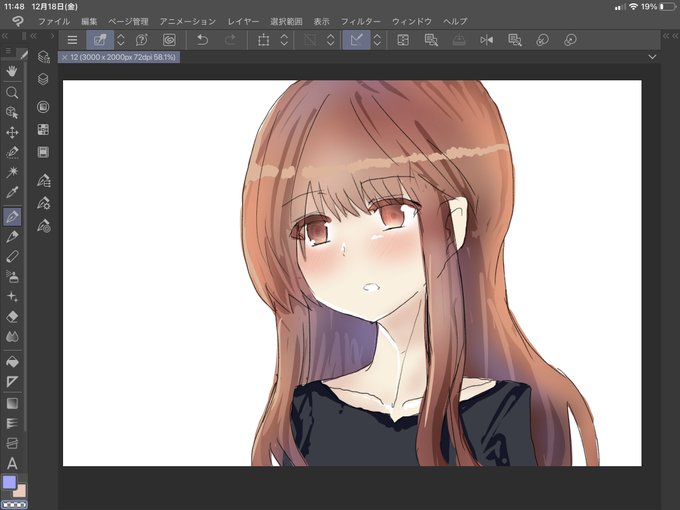Open the ページ管理 menu
This screenshot has width=680, height=510.
click(x=128, y=21)
